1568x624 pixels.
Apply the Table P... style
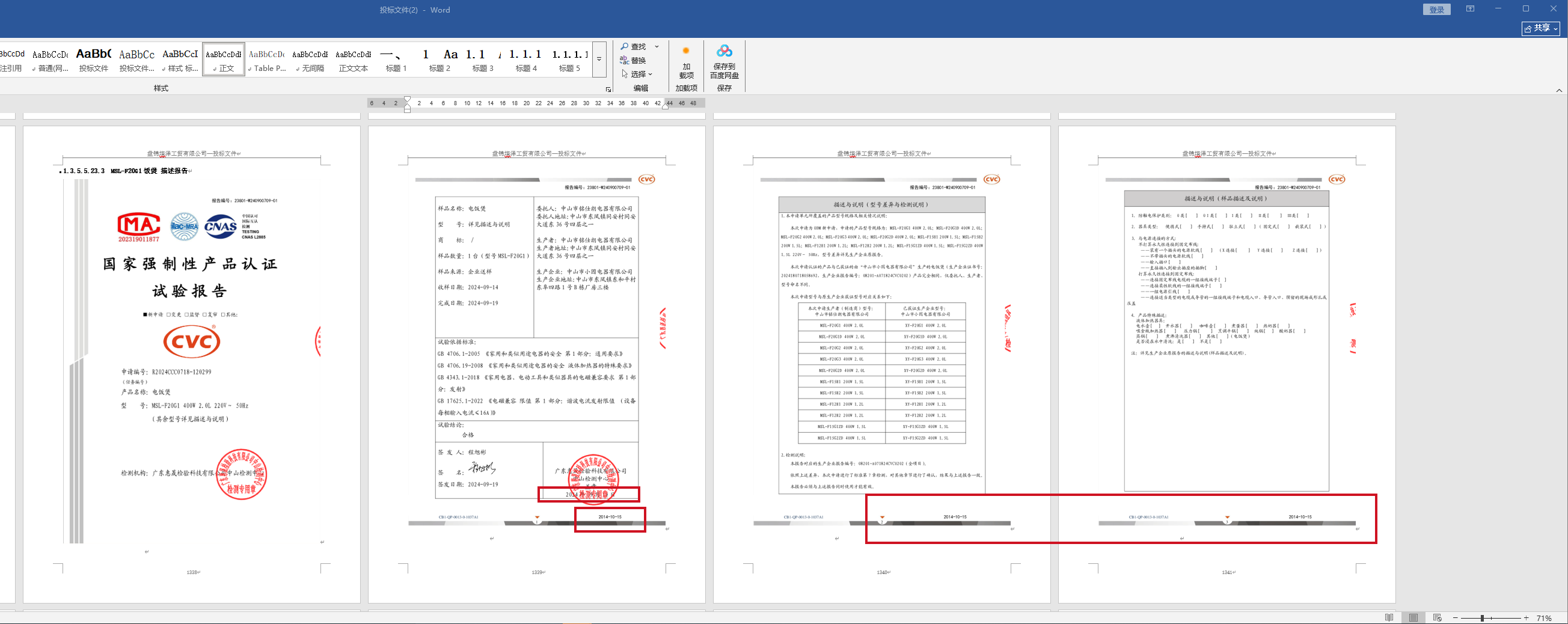pyautogui.click(x=266, y=60)
